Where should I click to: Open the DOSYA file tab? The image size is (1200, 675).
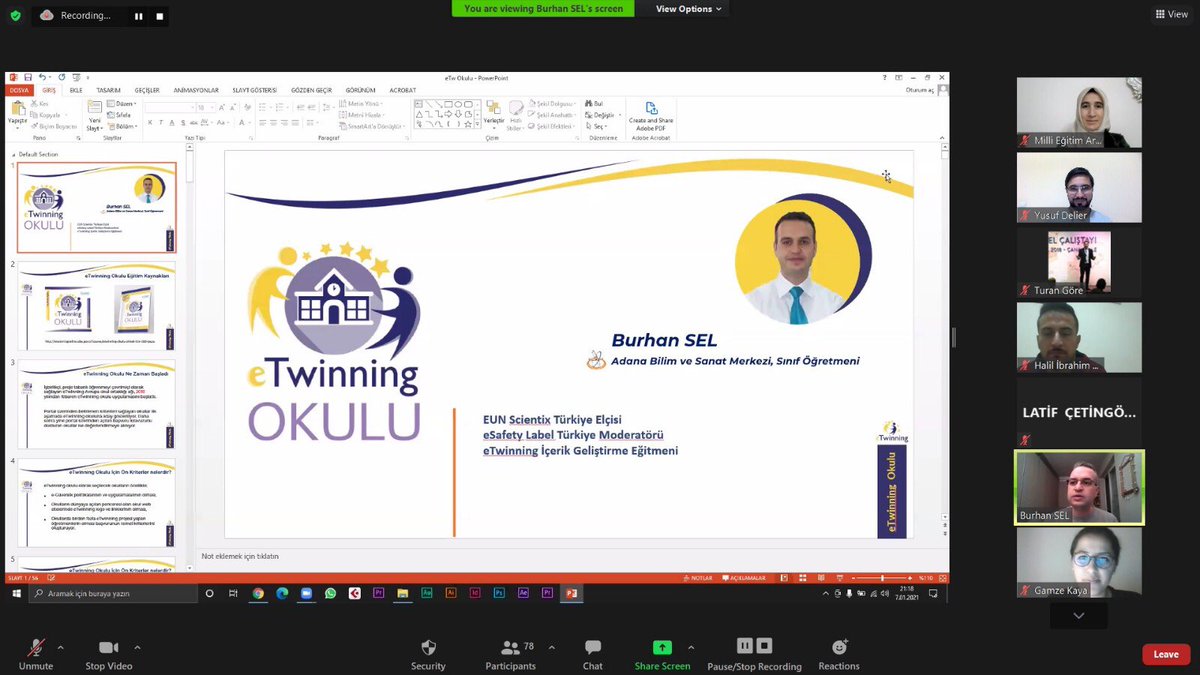click(19, 90)
